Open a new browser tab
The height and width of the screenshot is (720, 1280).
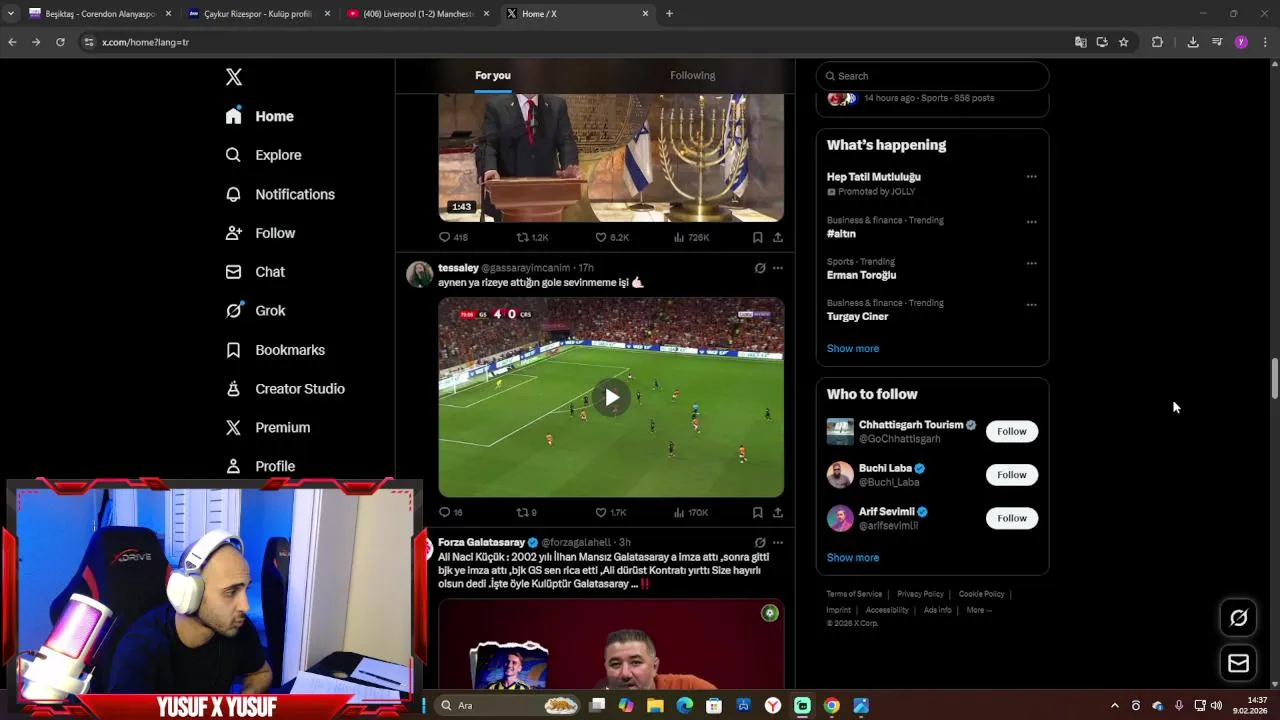pyautogui.click(x=669, y=14)
